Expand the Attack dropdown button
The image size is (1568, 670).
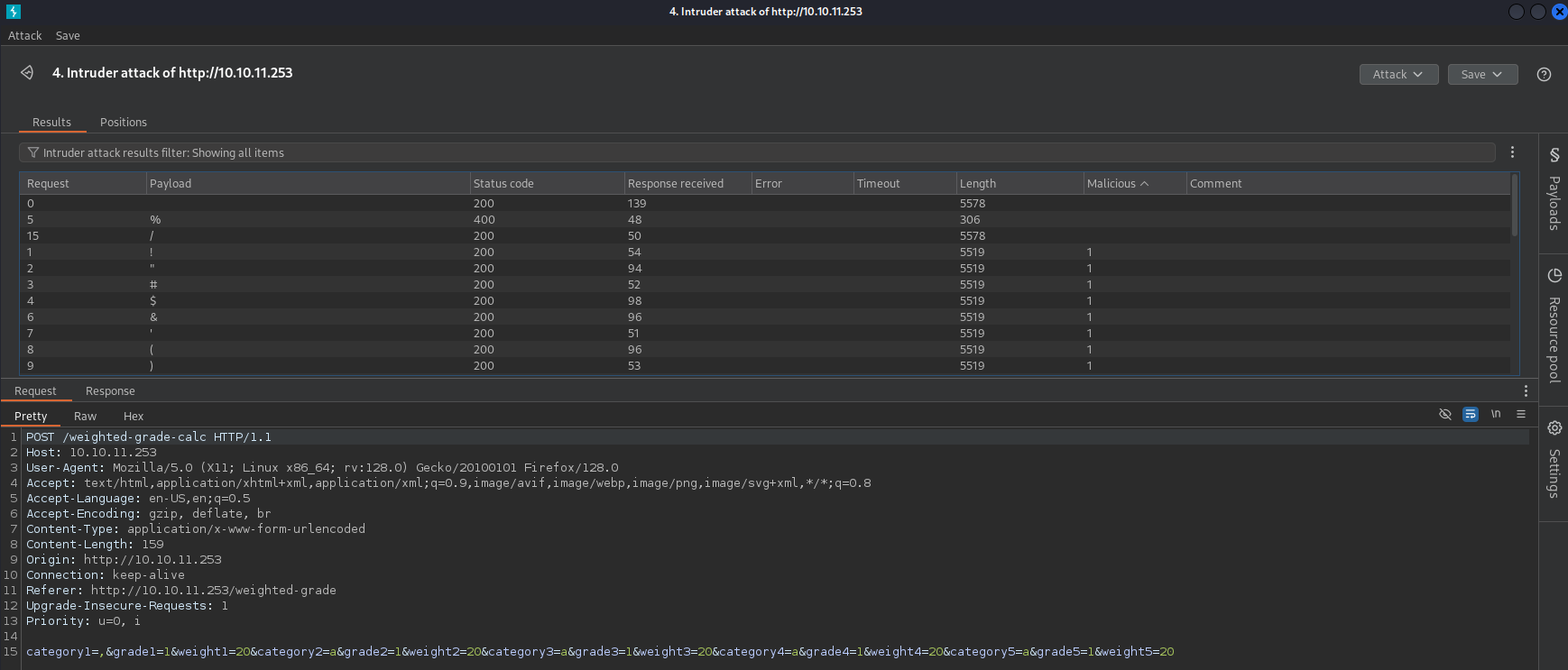(1398, 74)
